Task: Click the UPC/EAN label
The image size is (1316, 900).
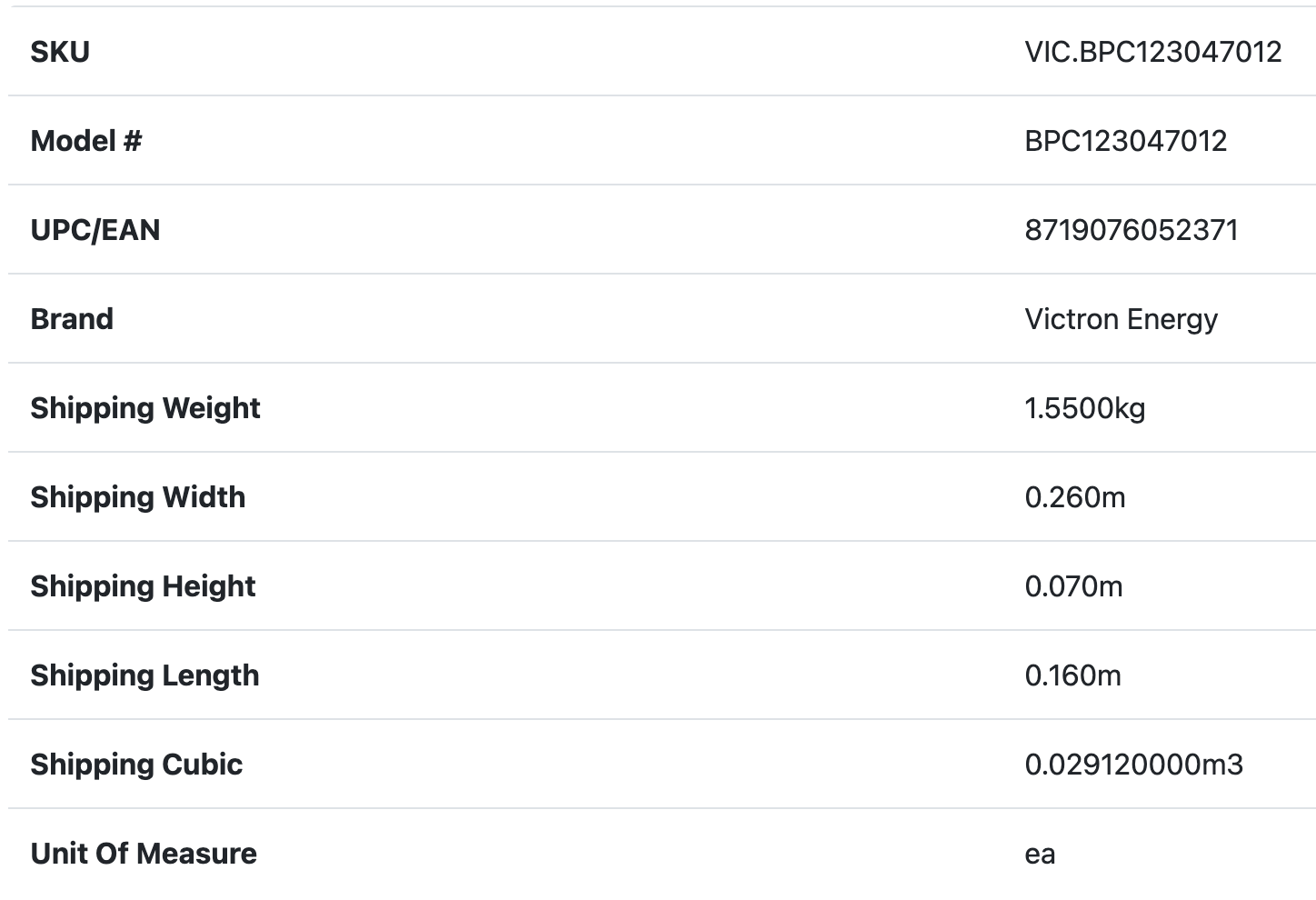Action: (x=95, y=230)
